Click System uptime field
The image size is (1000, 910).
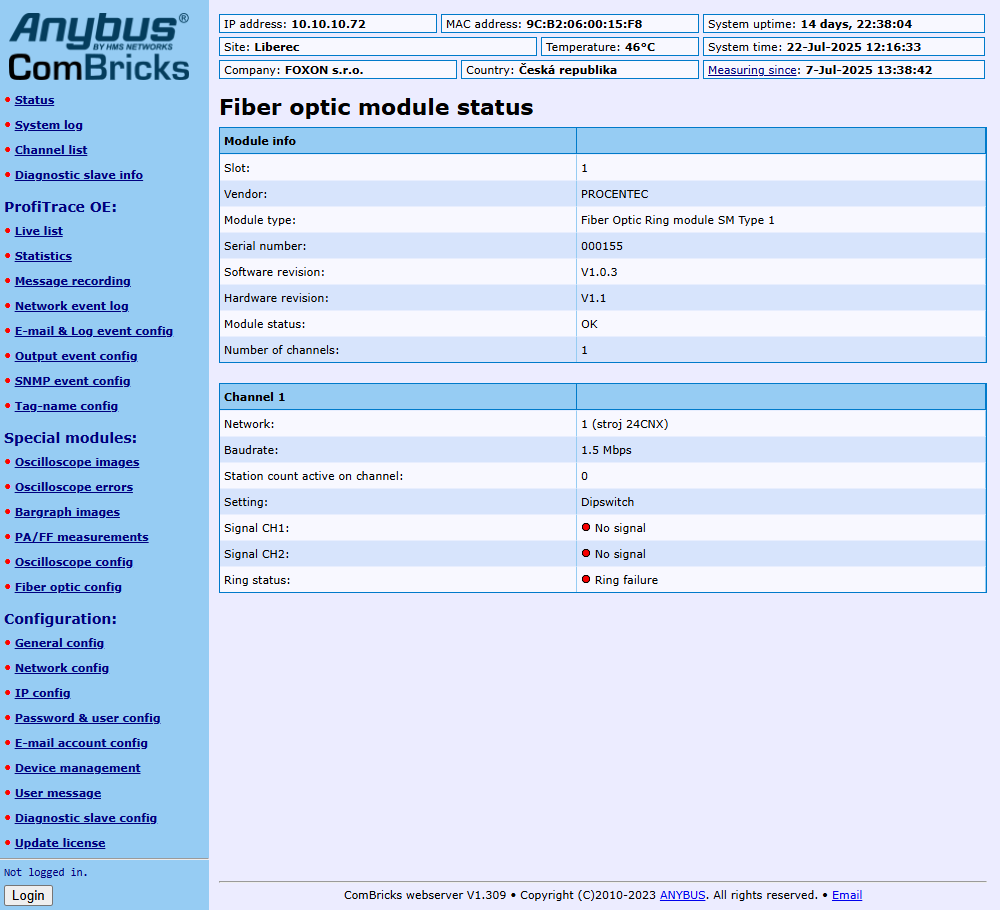click(844, 24)
